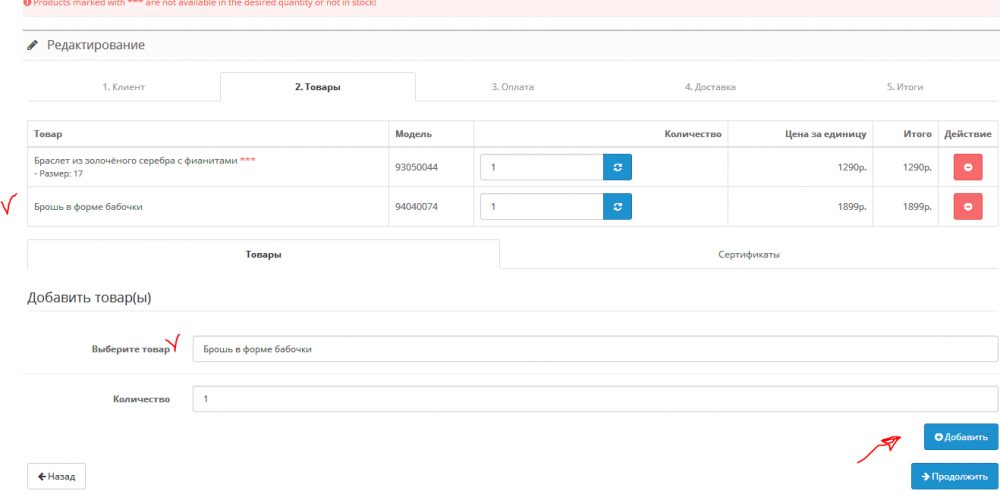This screenshot has height=497, width=1000.
Task: Click the Продолжить button
Action: click(955, 476)
